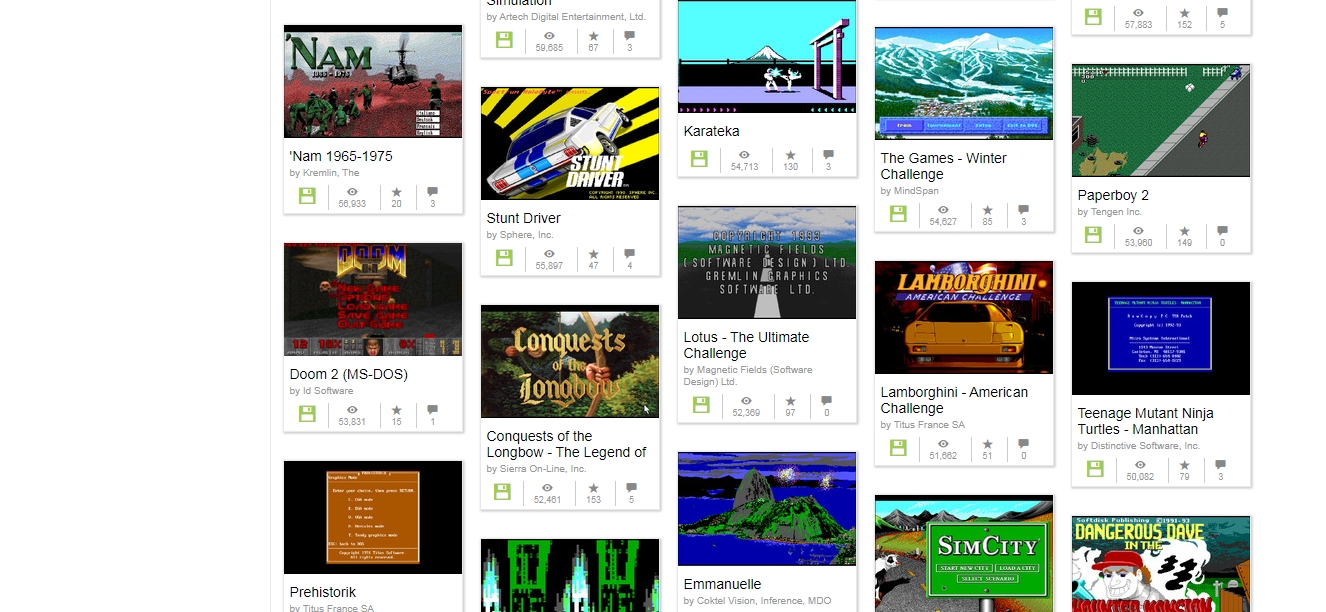Viewport: 1326px width, 612px height.
Task: Click the star icon on Teenage Mutant Ninja Turtles card
Action: pos(1184,464)
